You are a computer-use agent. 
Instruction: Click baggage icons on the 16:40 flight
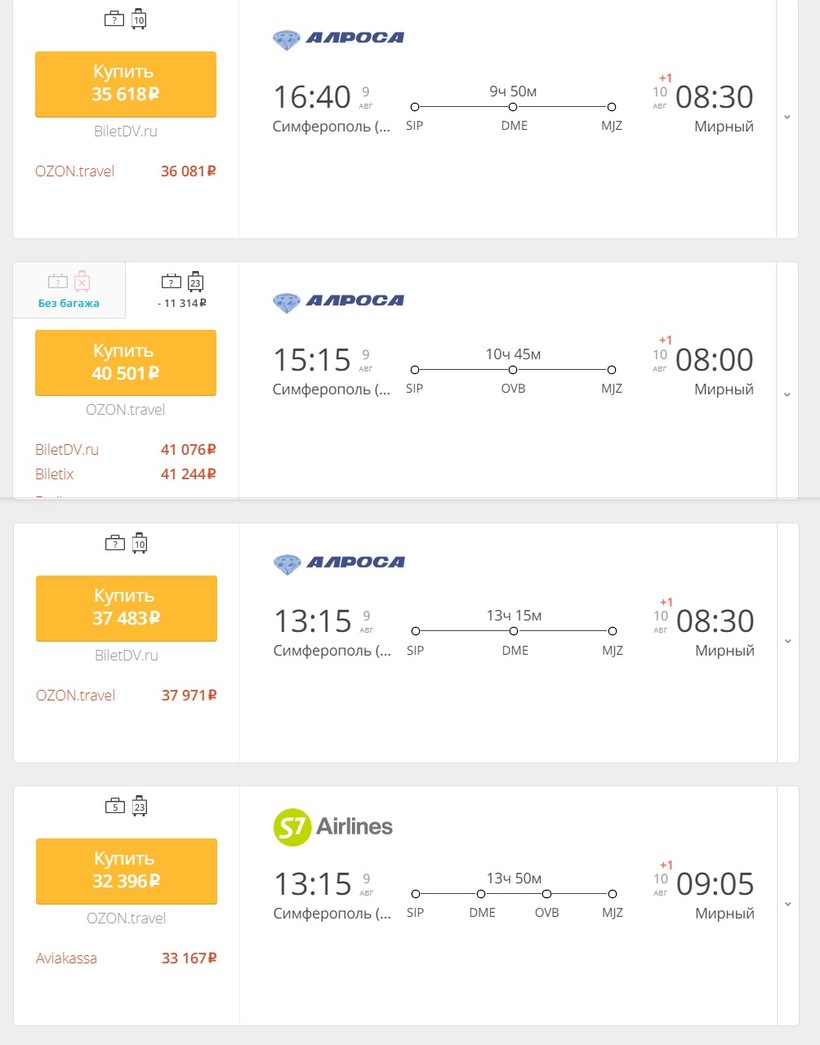pyautogui.click(x=126, y=19)
